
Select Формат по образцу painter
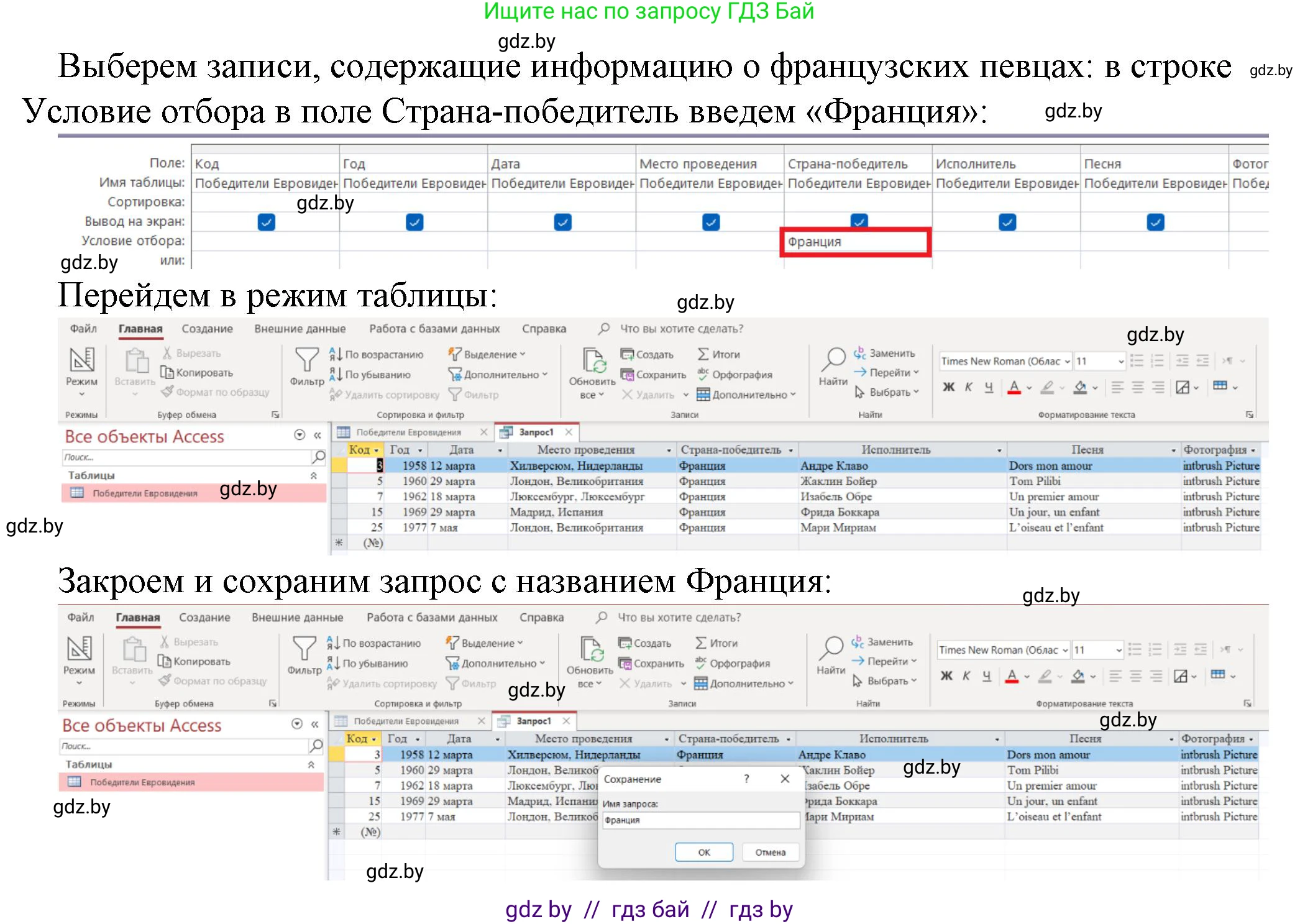coord(214,393)
